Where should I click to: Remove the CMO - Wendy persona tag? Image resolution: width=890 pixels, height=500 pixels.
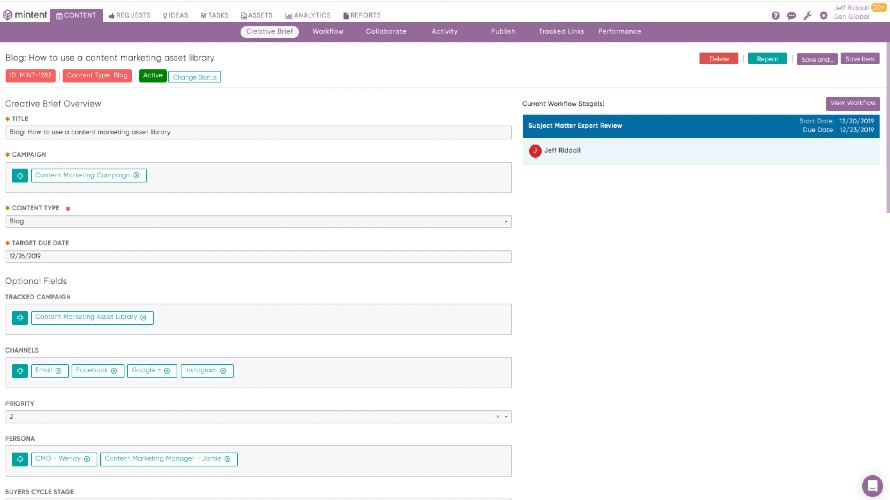87,459
